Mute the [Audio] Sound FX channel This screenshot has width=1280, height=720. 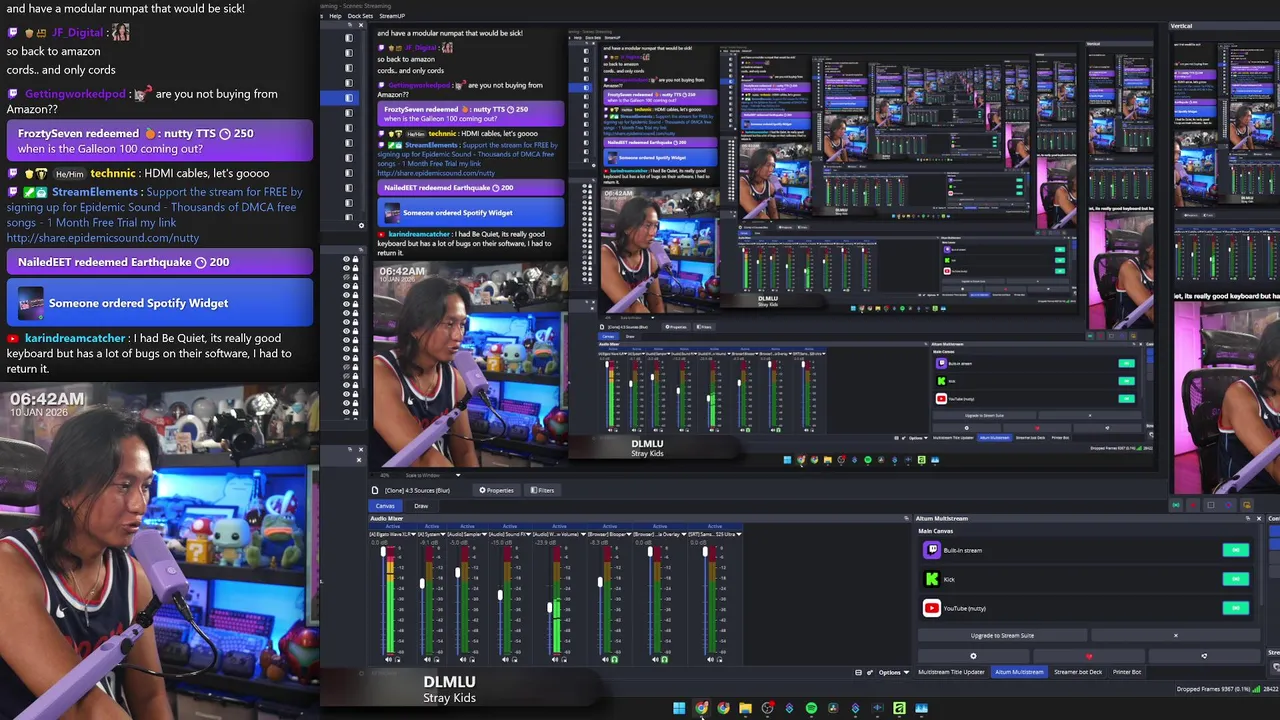pyautogui.click(x=505, y=659)
